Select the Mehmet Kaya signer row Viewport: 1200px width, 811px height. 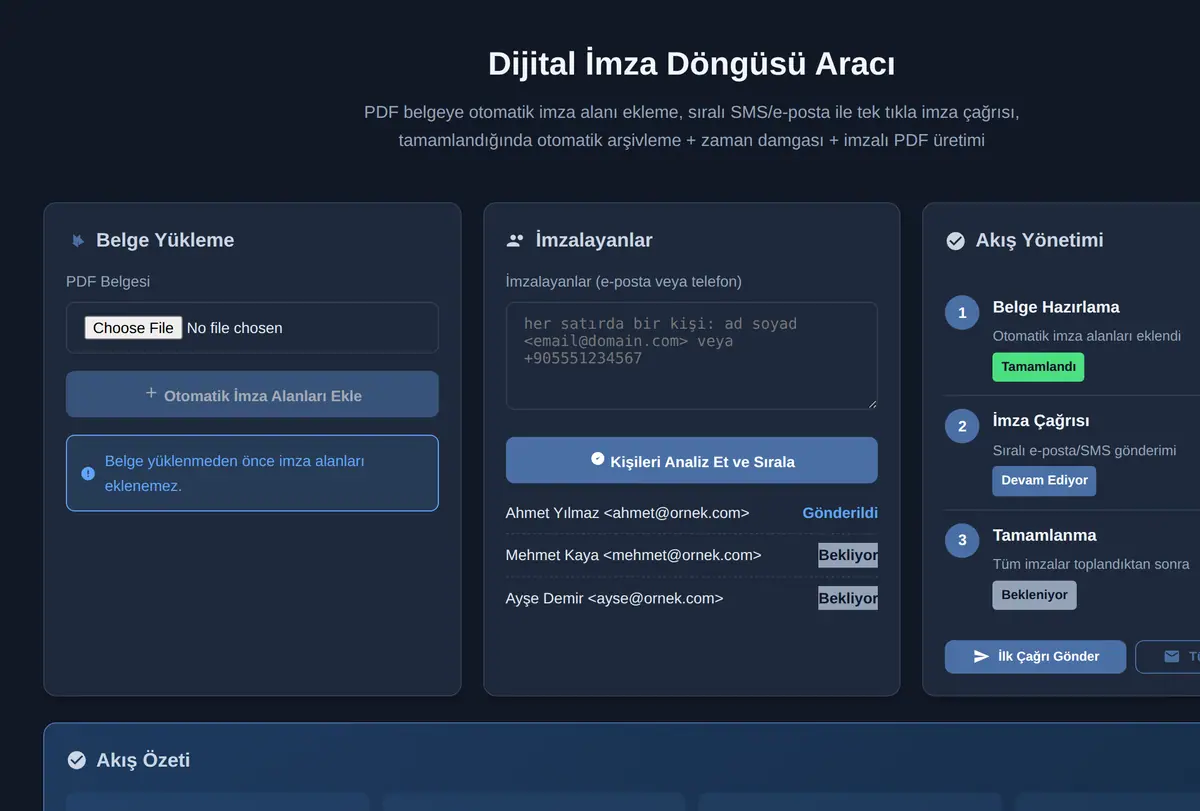pos(692,555)
